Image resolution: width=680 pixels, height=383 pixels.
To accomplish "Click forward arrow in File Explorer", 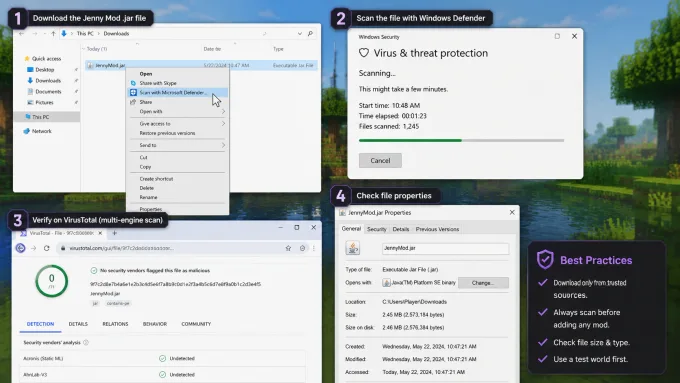I will pos(35,33).
